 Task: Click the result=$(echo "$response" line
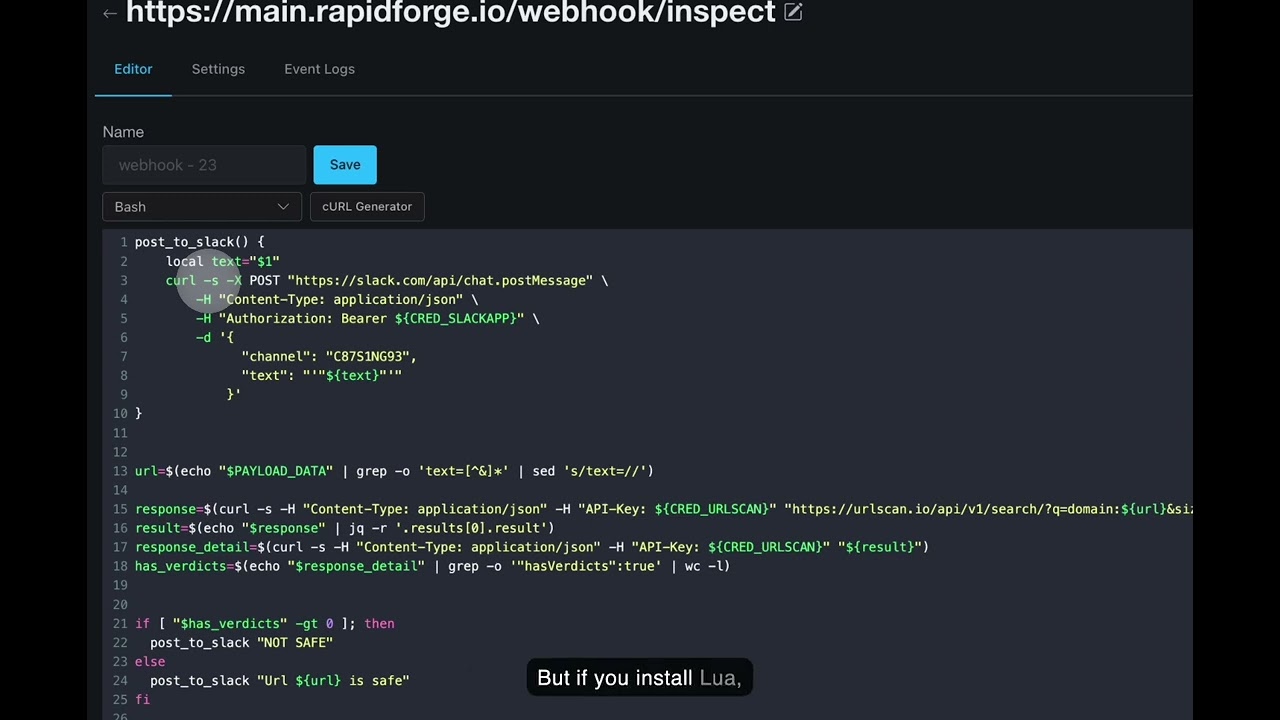344,528
